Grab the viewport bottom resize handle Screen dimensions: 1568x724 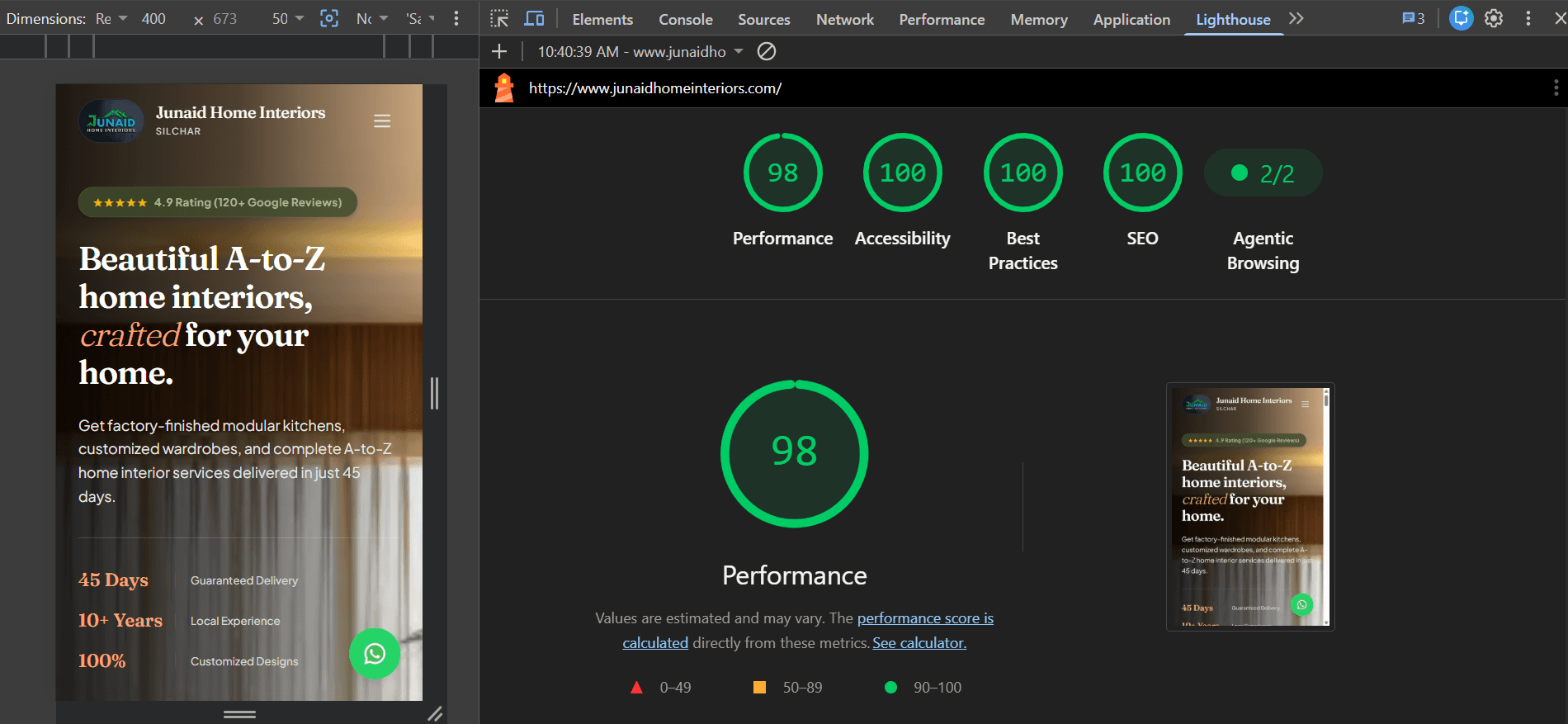pyautogui.click(x=239, y=714)
